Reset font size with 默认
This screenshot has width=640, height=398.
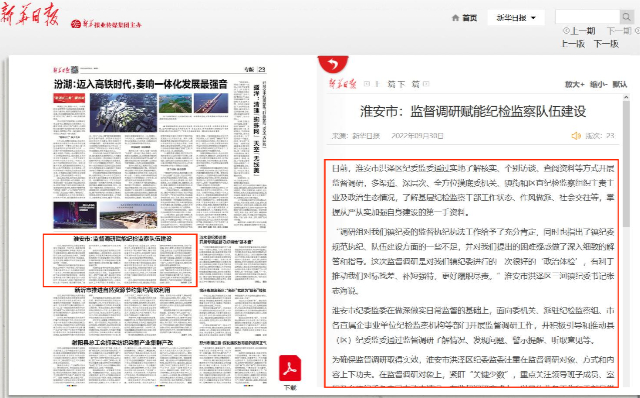(x=619, y=84)
